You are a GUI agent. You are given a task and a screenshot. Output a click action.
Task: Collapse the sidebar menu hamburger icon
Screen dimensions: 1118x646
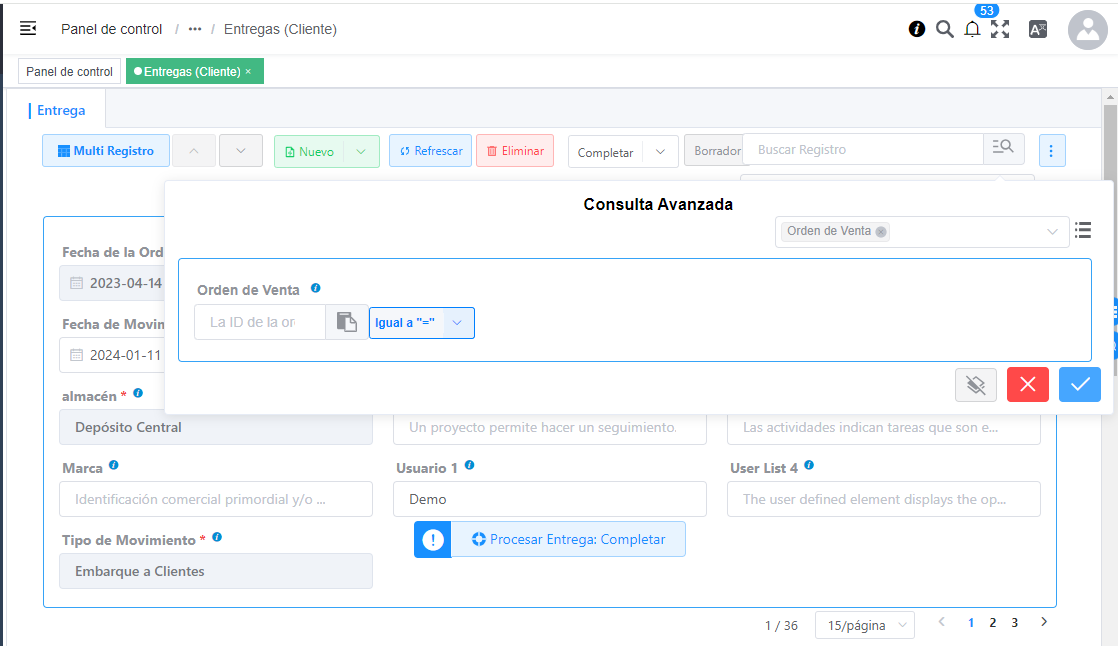28,29
